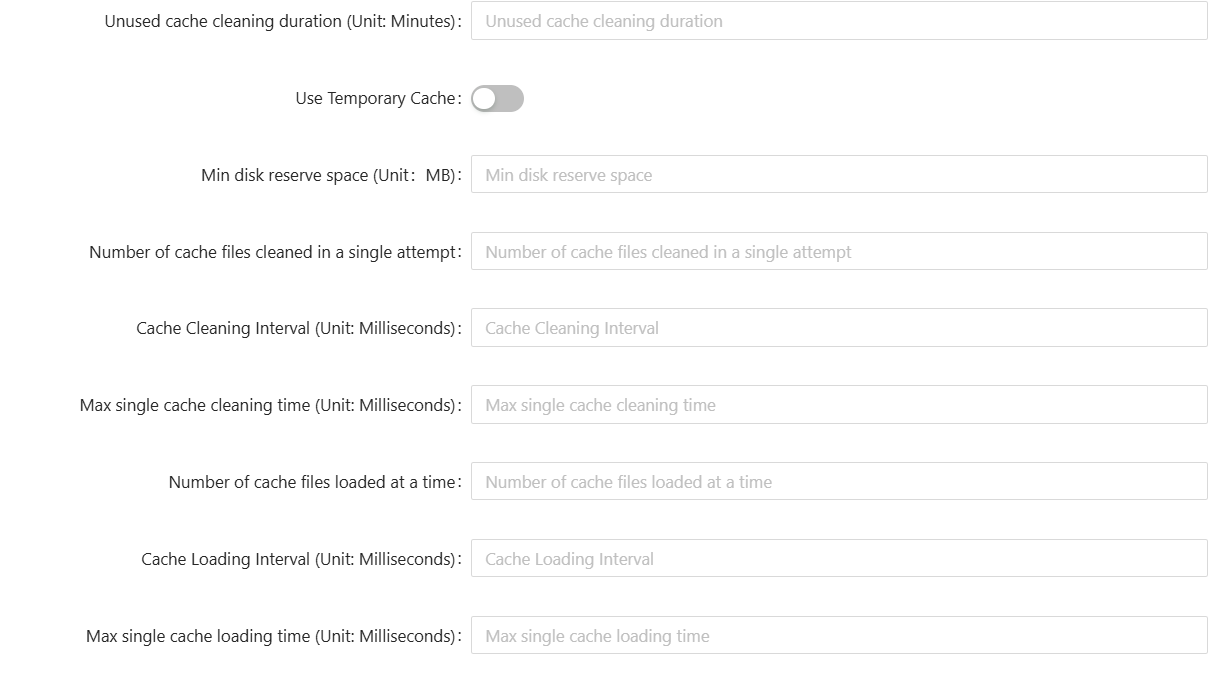Focus the cache files loaded at a time field

(x=838, y=482)
